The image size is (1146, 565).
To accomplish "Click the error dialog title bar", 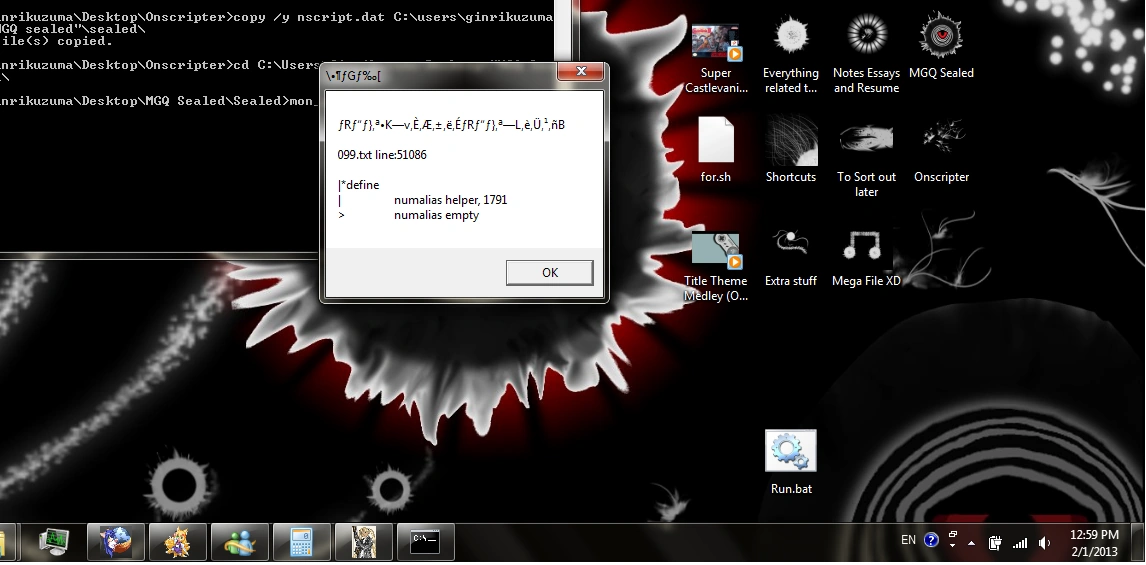I will 439,75.
